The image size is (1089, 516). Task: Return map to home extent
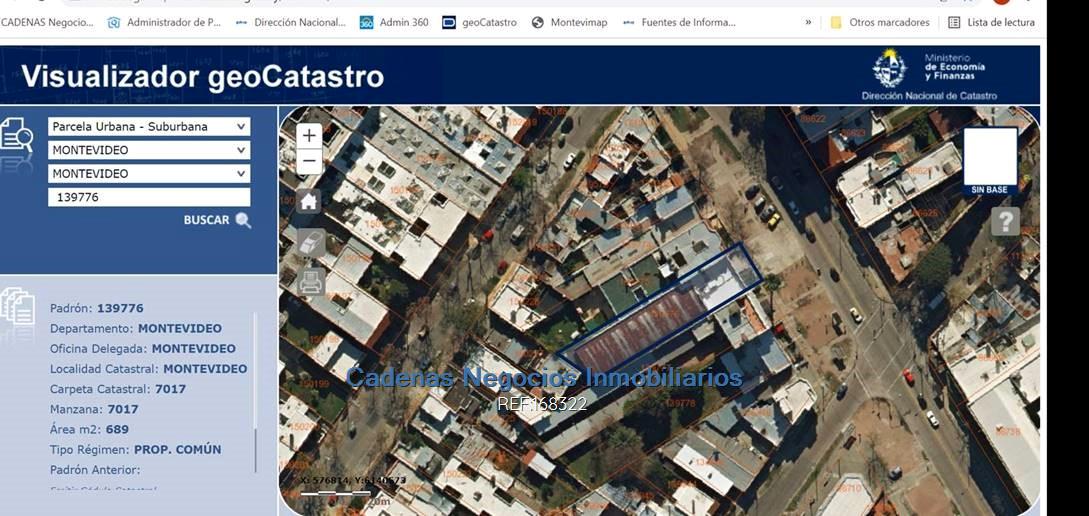click(x=309, y=201)
